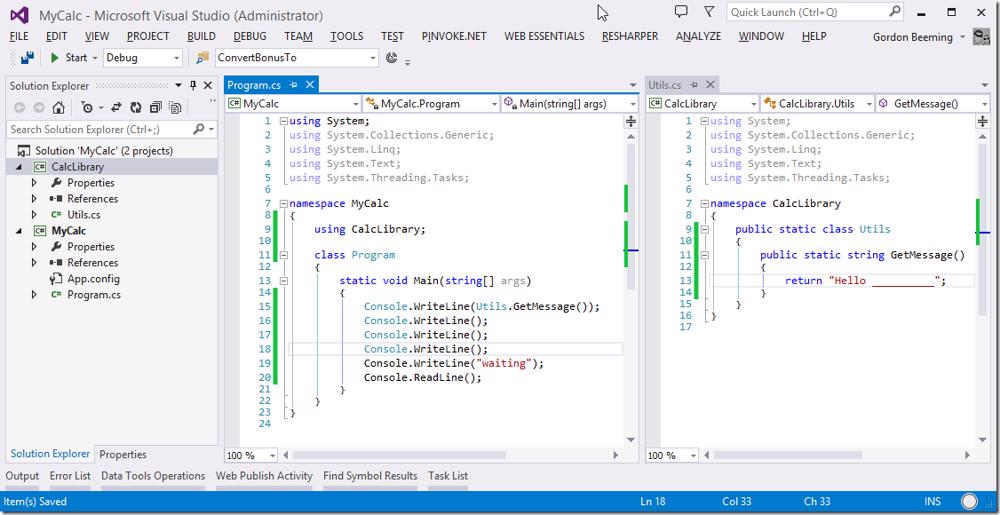The width and height of the screenshot is (1000, 515).
Task: Click the feedback speech bubble icon
Action: click(681, 11)
